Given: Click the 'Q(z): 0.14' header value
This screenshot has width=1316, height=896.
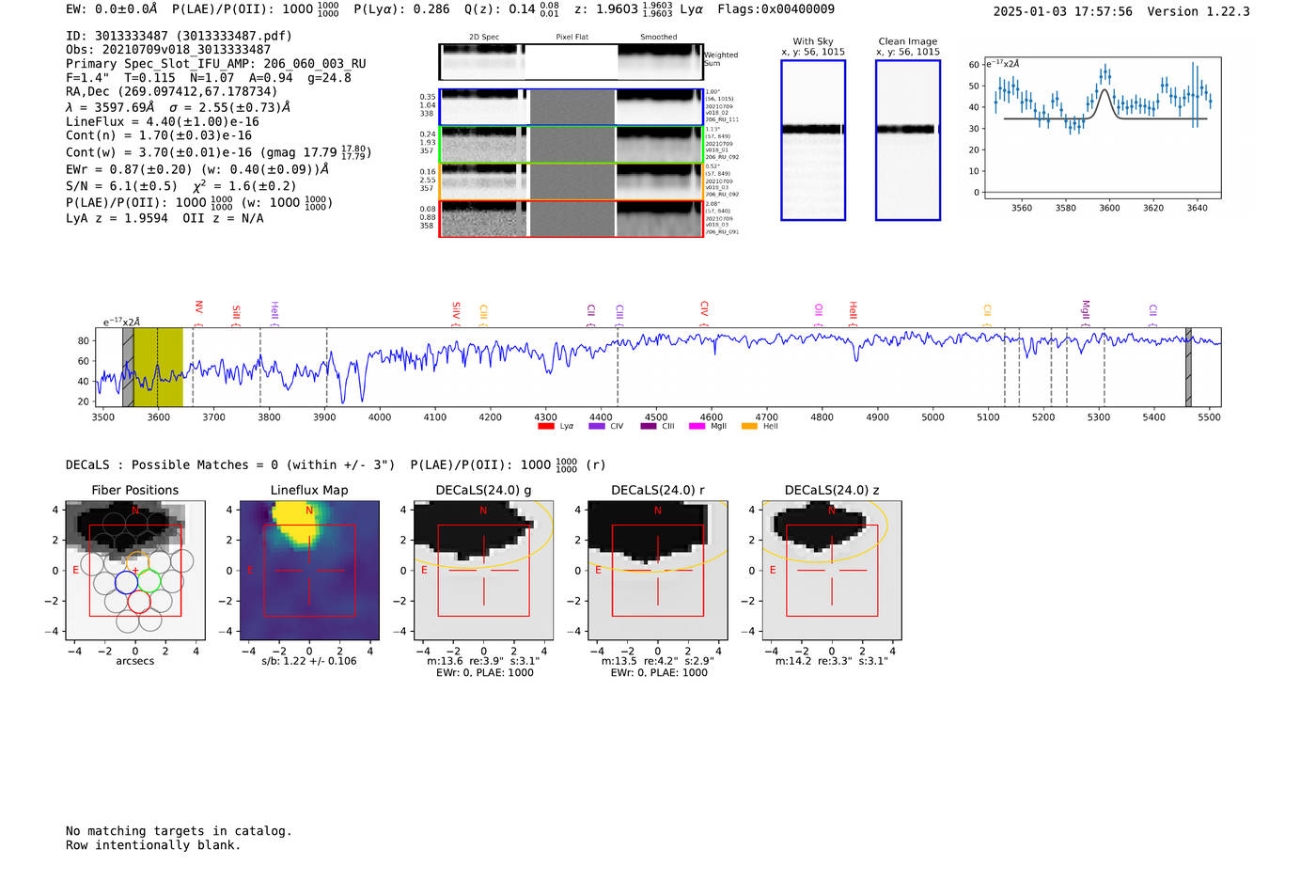Looking at the screenshot, I should (500, 9).
